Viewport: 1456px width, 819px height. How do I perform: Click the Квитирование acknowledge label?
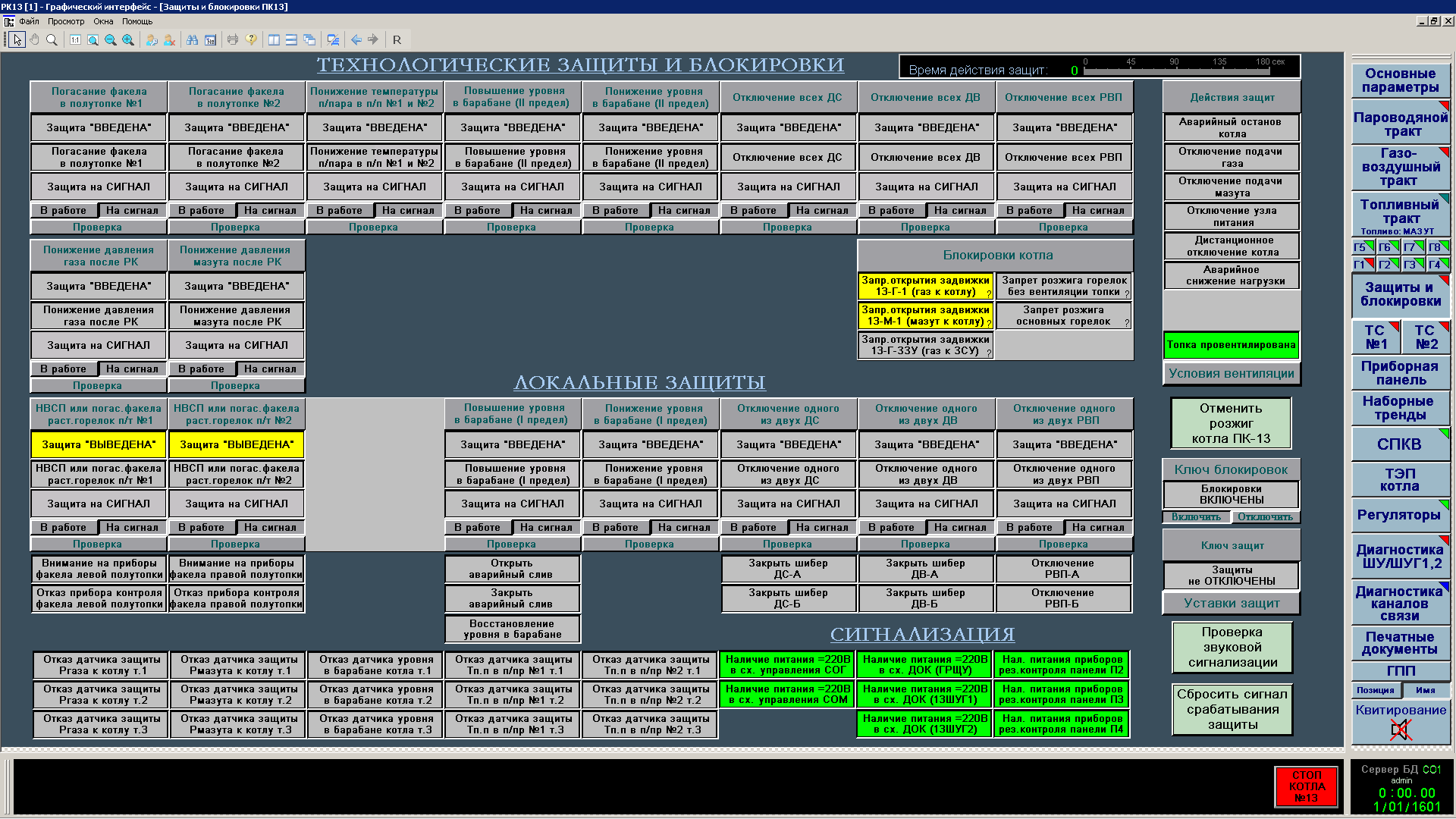tap(1401, 711)
